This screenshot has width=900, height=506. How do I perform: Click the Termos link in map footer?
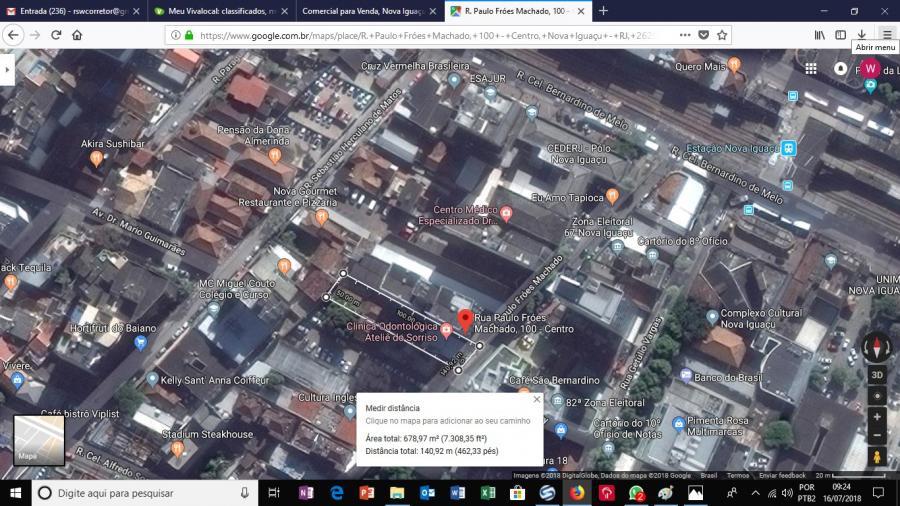[738, 476]
